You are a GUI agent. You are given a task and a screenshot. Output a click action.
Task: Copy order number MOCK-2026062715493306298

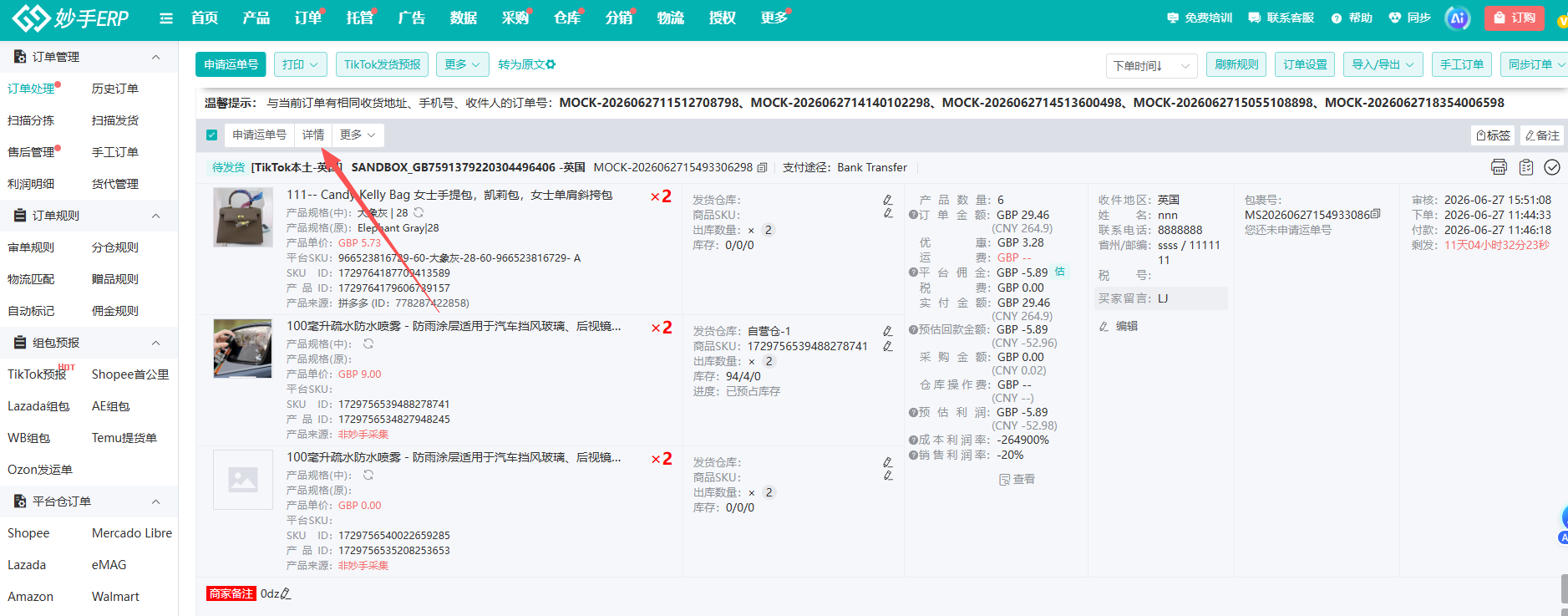pyautogui.click(x=762, y=168)
